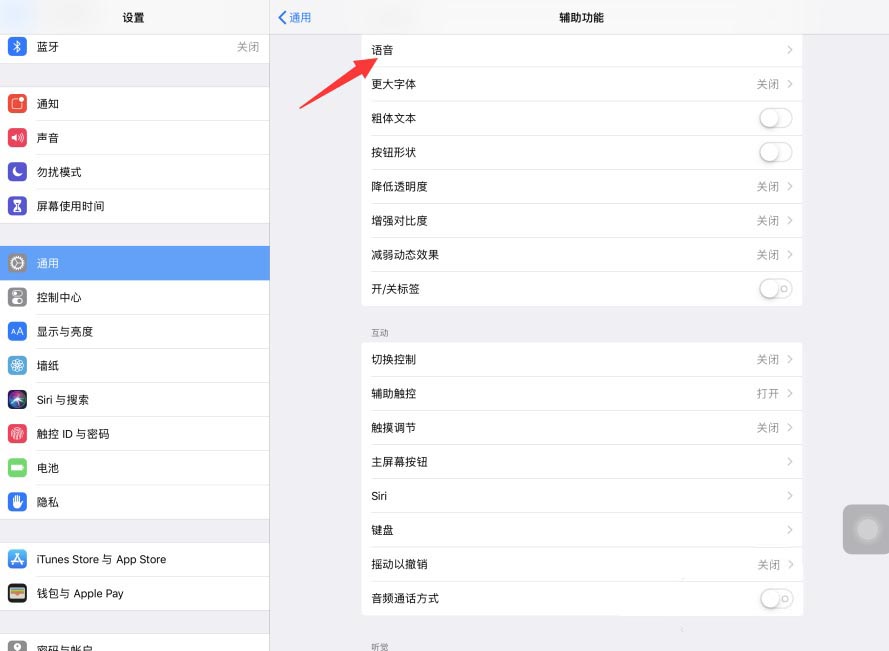Tap the 蓝牙 sidebar label
Viewport: 889px width, 651px height.
(48, 46)
